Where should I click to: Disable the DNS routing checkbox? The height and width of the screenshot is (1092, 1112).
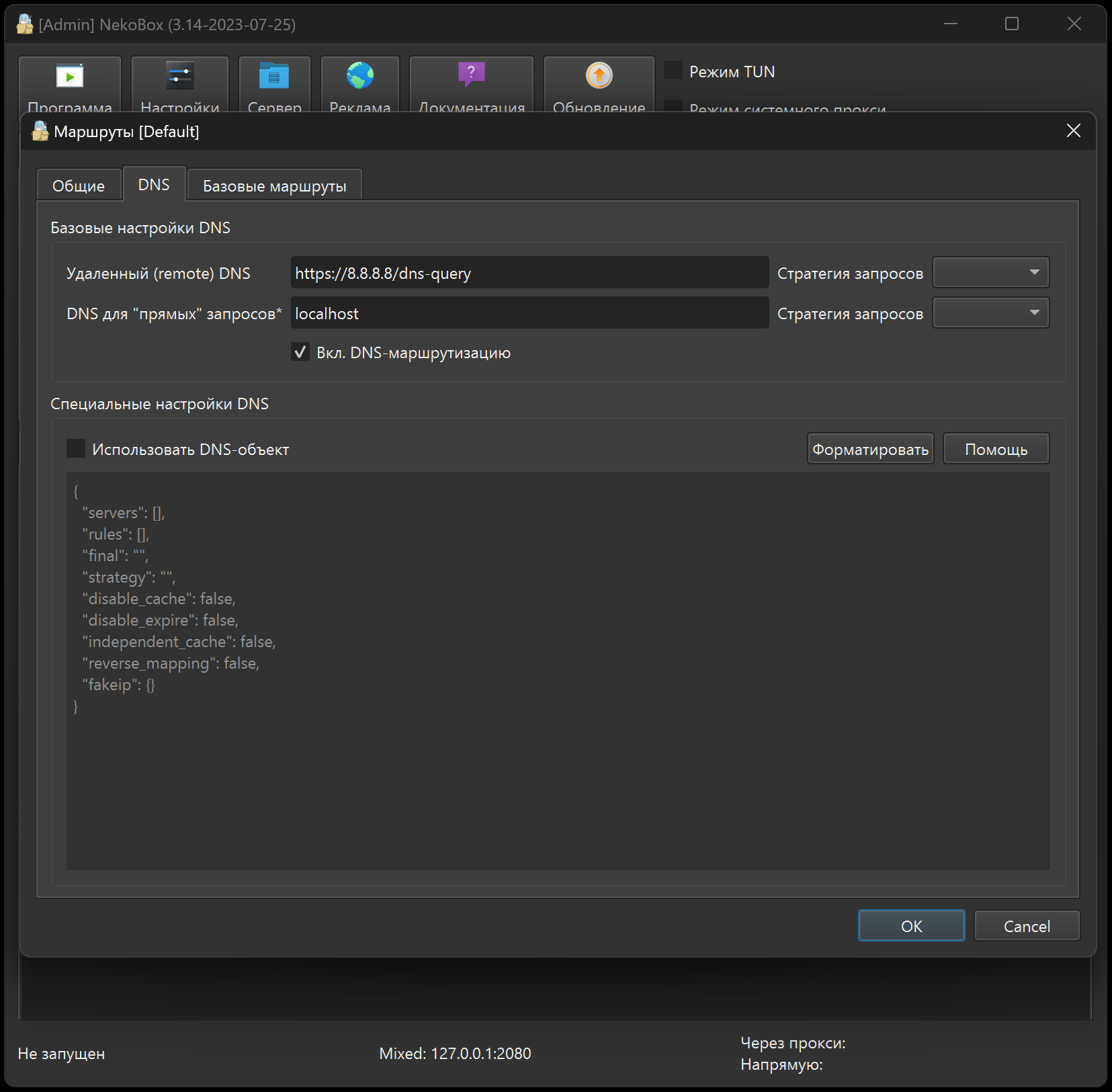pos(300,352)
